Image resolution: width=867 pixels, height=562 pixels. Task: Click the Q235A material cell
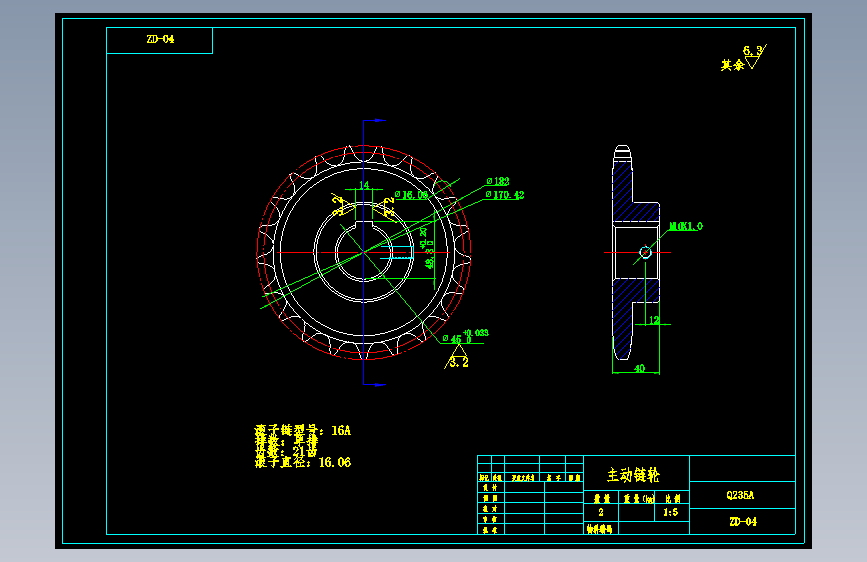[x=740, y=495]
